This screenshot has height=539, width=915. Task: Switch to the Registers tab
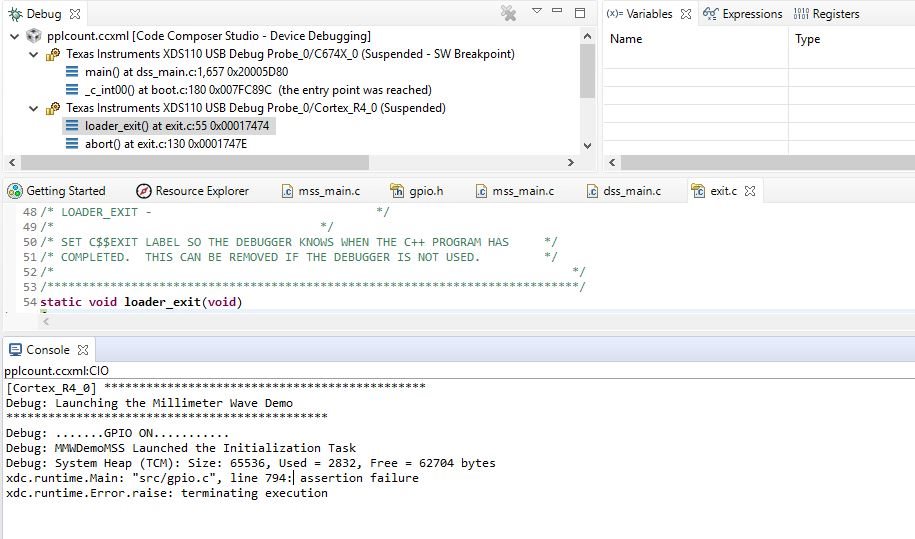(x=836, y=14)
